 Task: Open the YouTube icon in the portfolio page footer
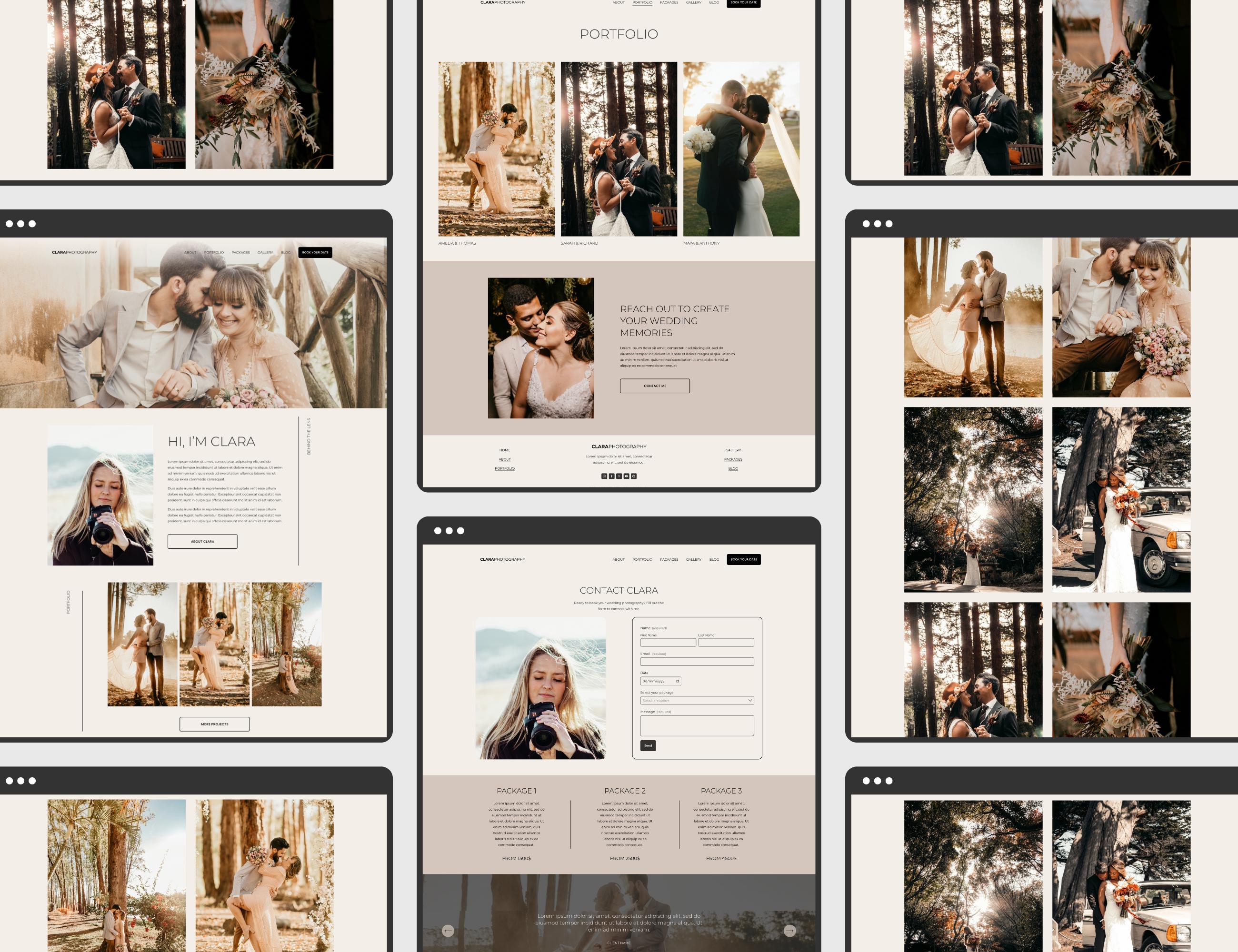pos(626,476)
